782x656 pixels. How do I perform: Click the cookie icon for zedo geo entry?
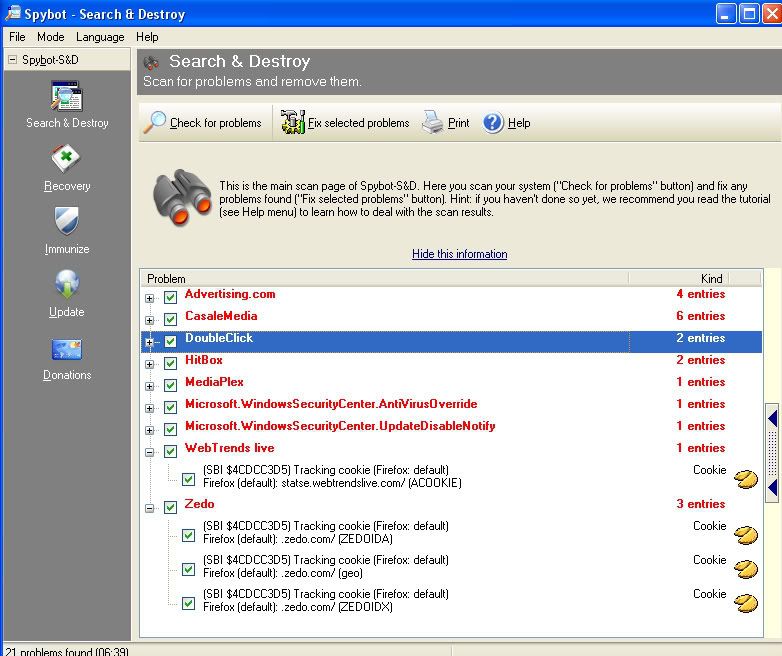pyautogui.click(x=746, y=569)
